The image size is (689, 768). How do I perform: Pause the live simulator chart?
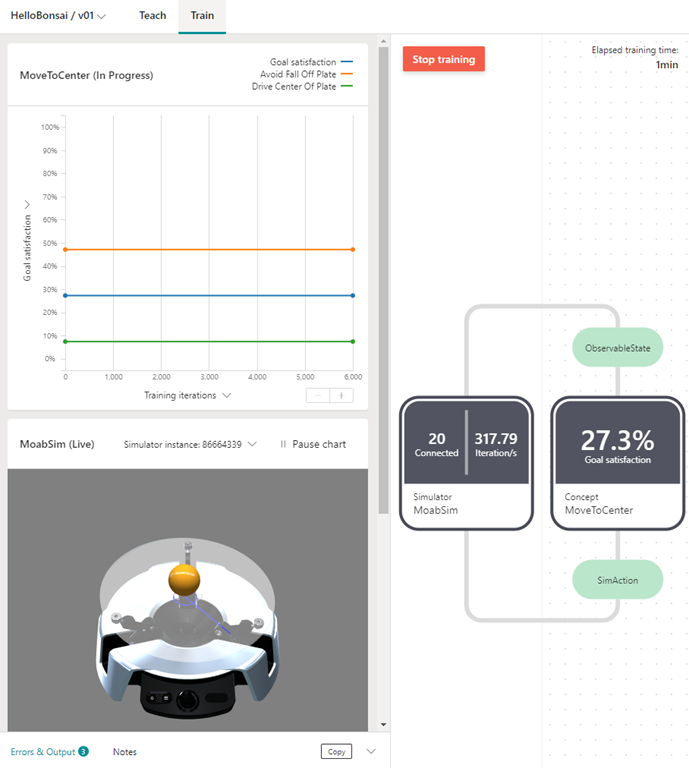(312, 444)
